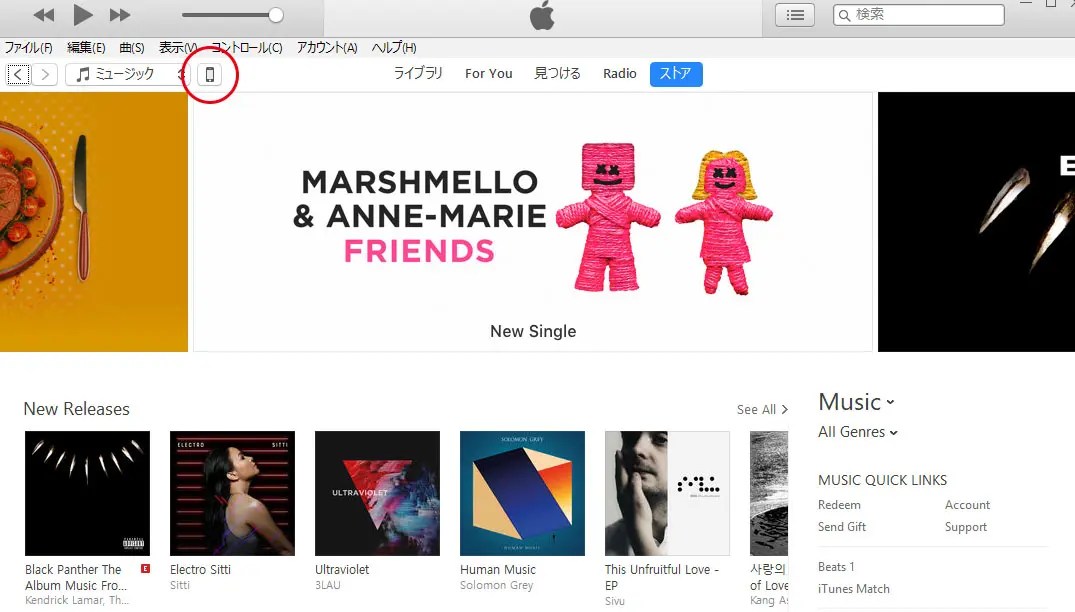1075x612 pixels.
Task: Switch to the Radio tab
Action: (620, 73)
